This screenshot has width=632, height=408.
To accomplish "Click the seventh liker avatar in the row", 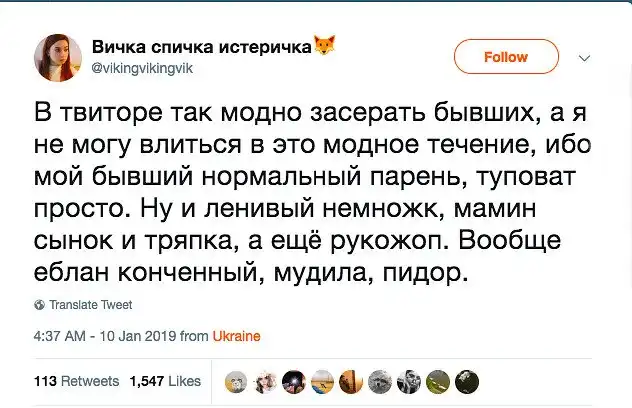I will pyautogui.click(x=409, y=381).
